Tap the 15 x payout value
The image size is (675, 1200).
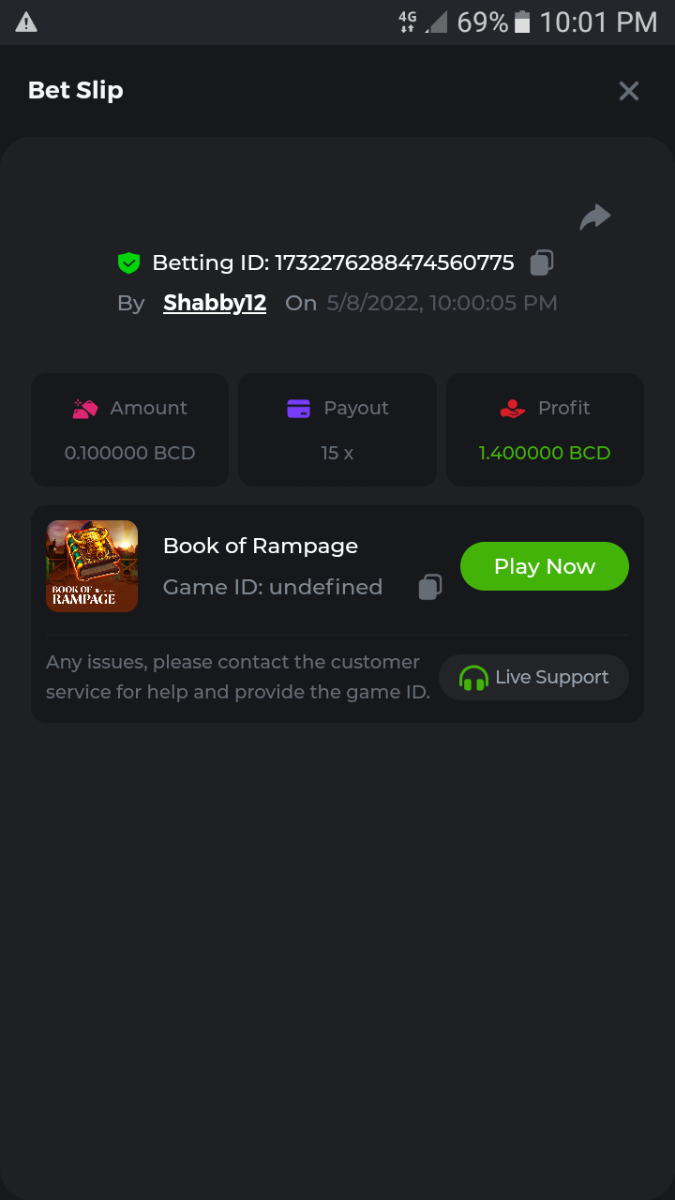click(x=337, y=453)
